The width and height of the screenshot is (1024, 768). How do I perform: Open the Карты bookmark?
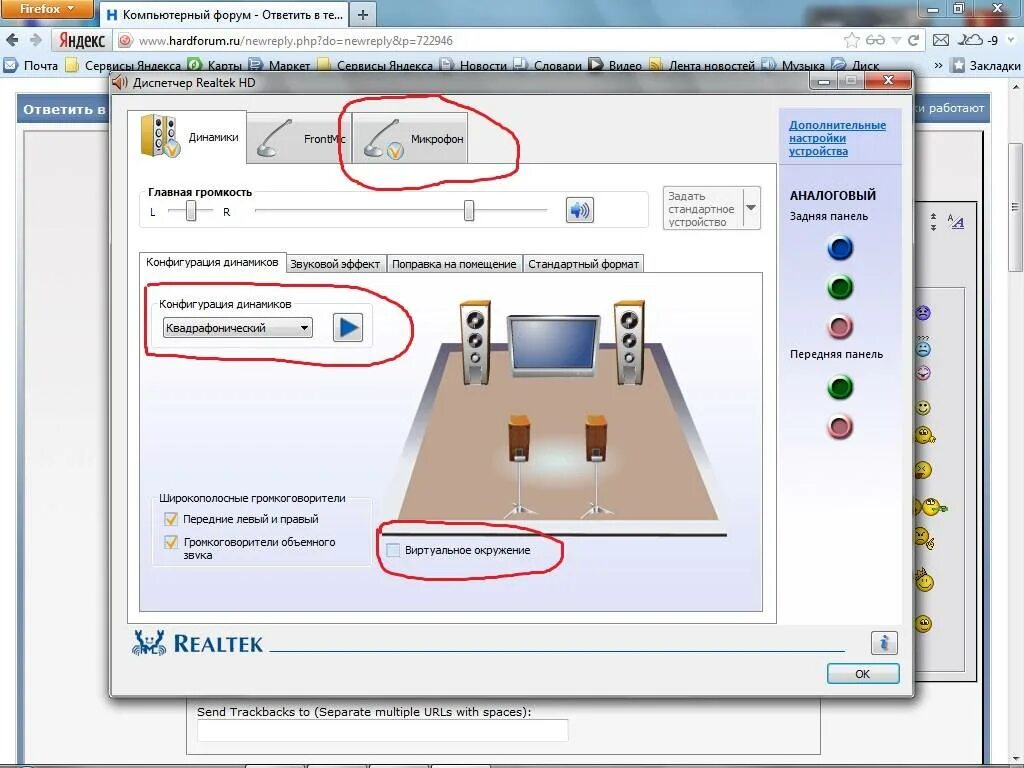(214, 65)
